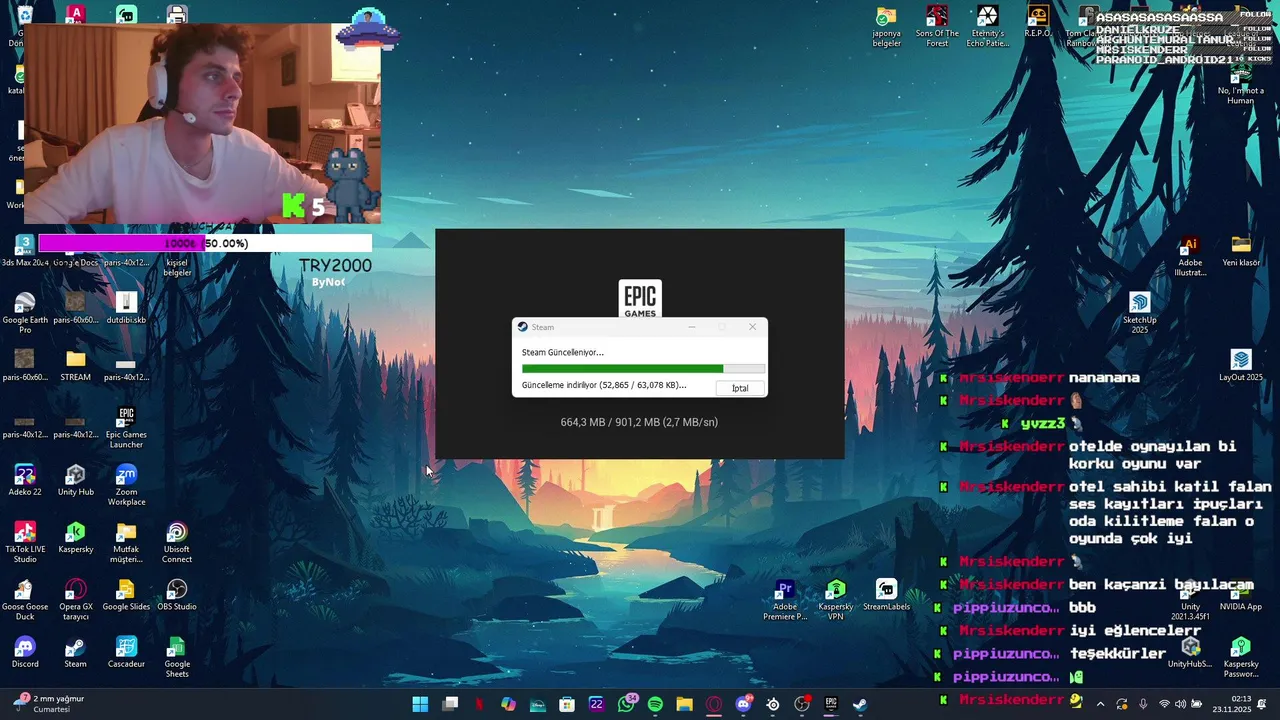Launch Goose Goose Duck shortcut
Image resolution: width=1280 pixels, height=720 pixels.
(x=25, y=599)
